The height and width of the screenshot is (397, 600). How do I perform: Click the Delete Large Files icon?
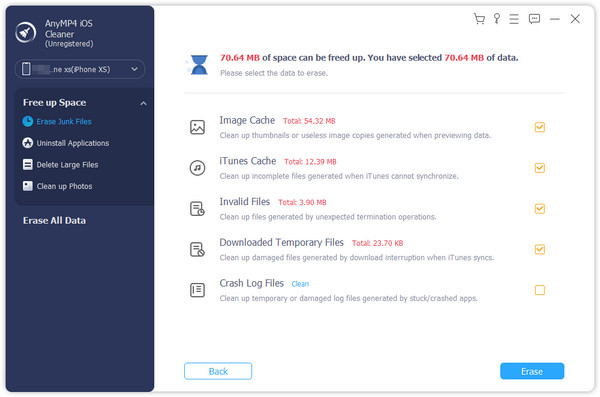click(28, 164)
